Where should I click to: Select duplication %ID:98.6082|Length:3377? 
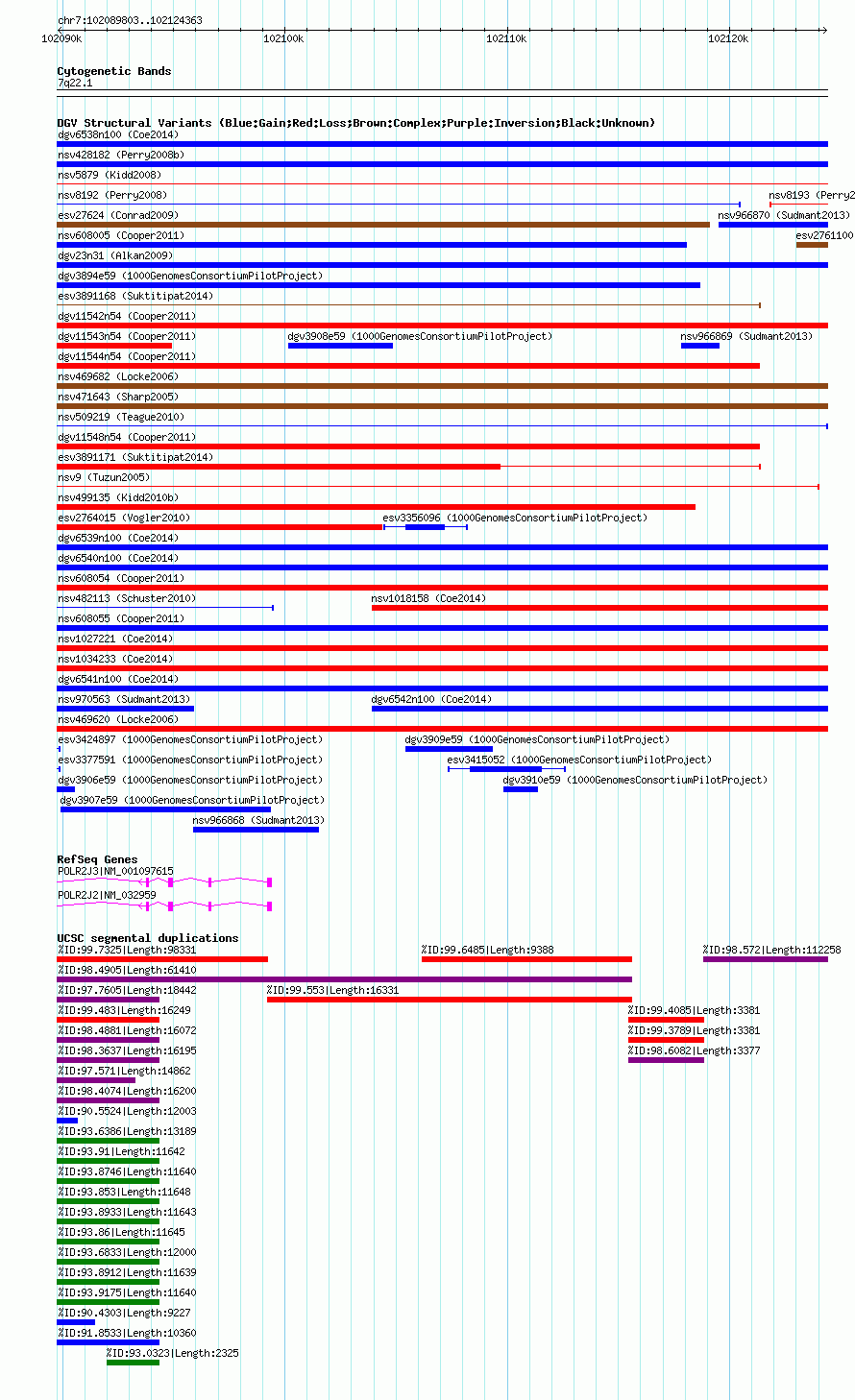point(666,1060)
